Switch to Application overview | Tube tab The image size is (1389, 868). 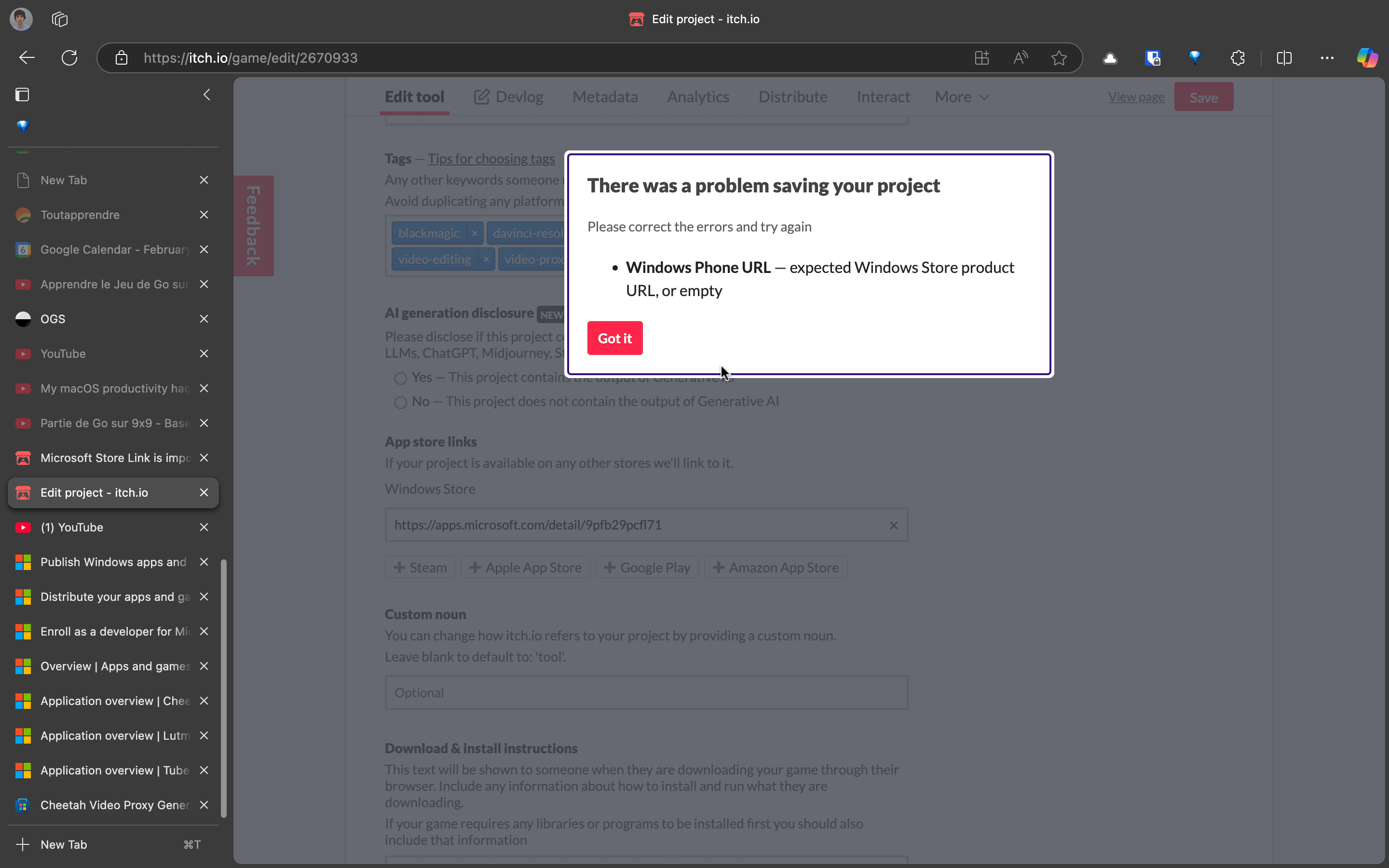(x=113, y=771)
